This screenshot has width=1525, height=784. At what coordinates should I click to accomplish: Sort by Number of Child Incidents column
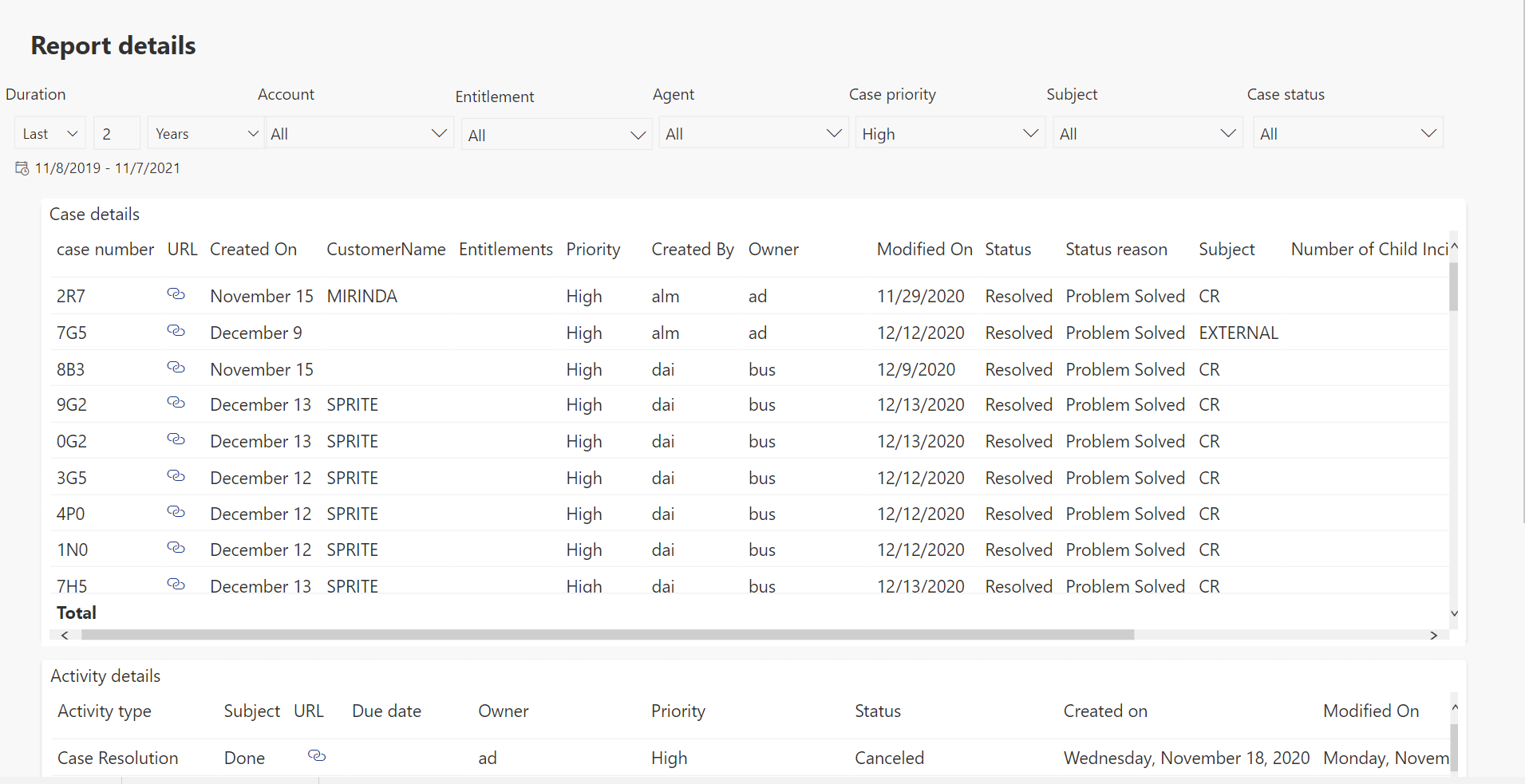[1369, 250]
